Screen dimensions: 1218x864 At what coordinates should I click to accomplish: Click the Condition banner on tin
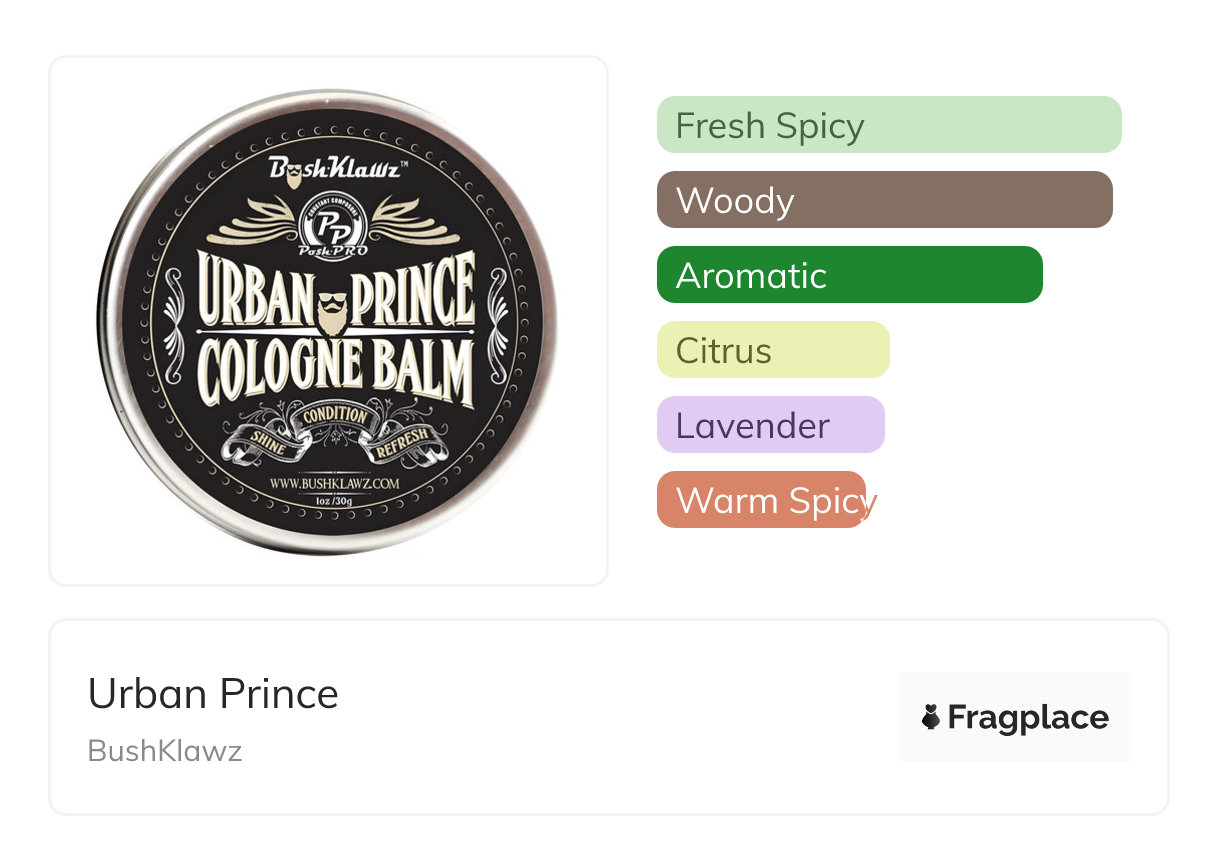(x=335, y=418)
